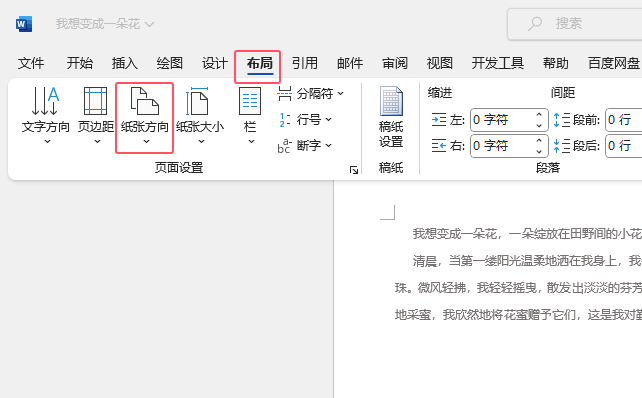The image size is (642, 398).
Task: Switch to the 邮件 ribbon tab
Action: [350, 63]
